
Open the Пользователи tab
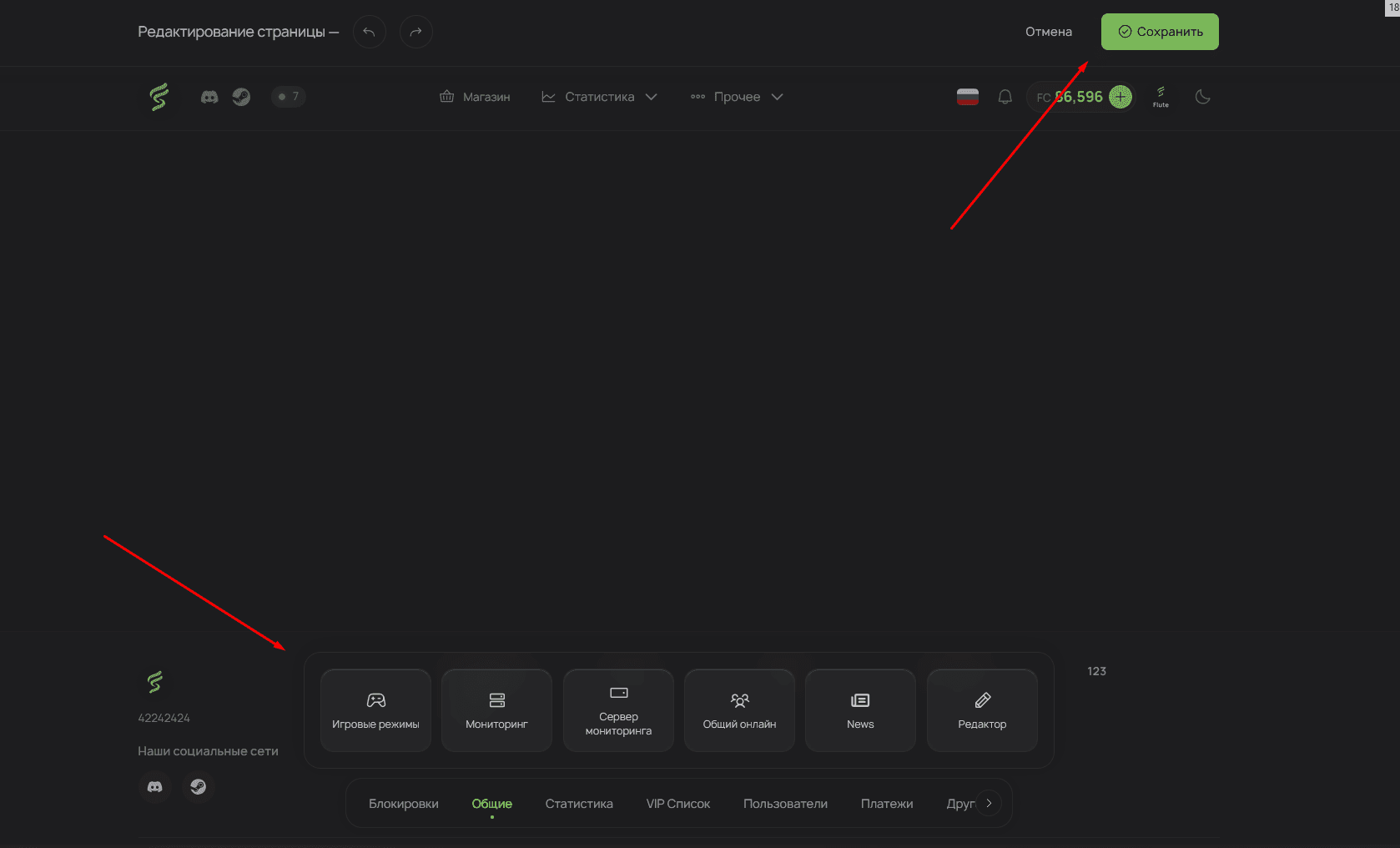tap(785, 803)
